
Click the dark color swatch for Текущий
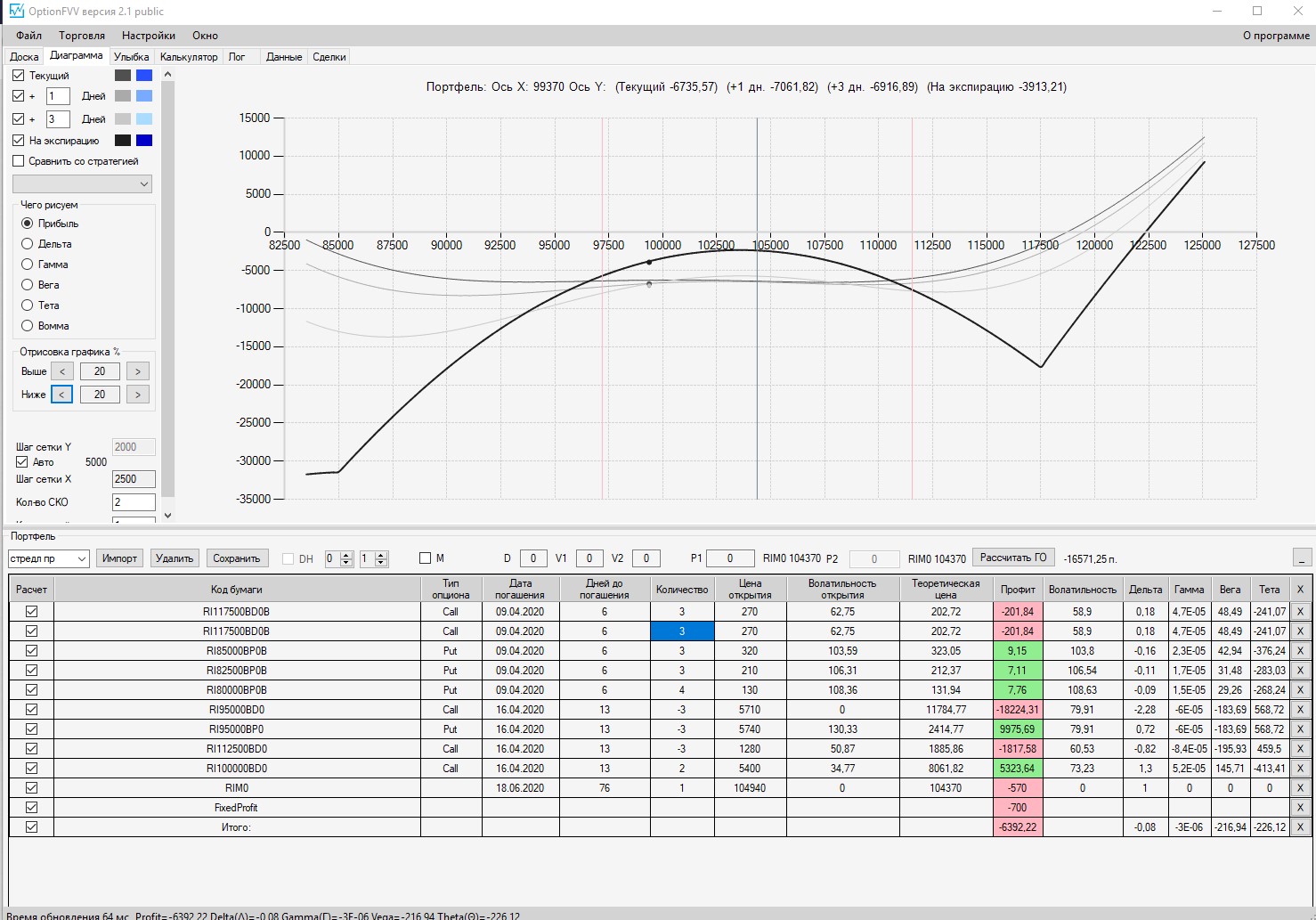123,76
